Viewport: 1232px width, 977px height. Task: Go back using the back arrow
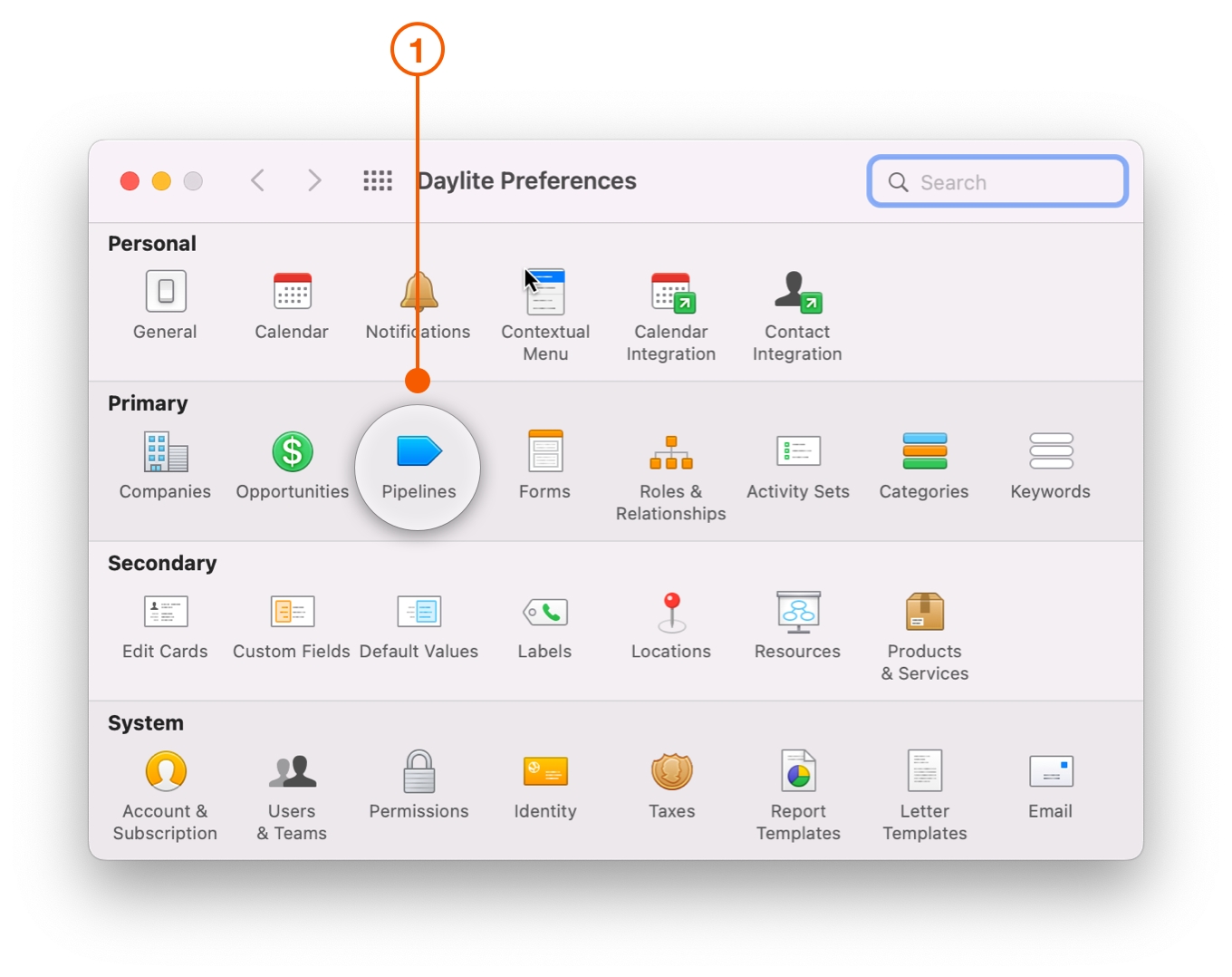(257, 180)
